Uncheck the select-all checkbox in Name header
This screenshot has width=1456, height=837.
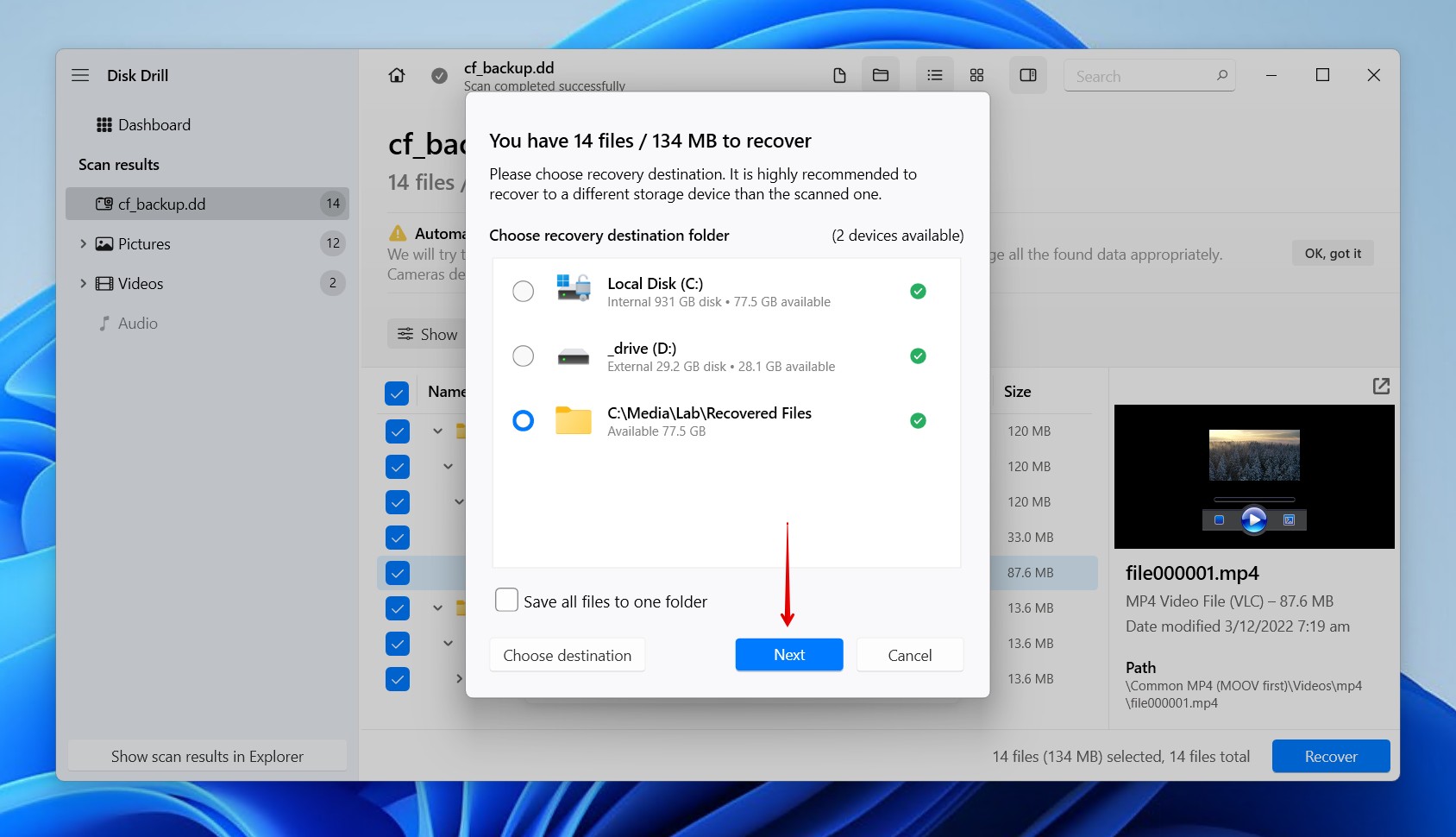tap(397, 393)
